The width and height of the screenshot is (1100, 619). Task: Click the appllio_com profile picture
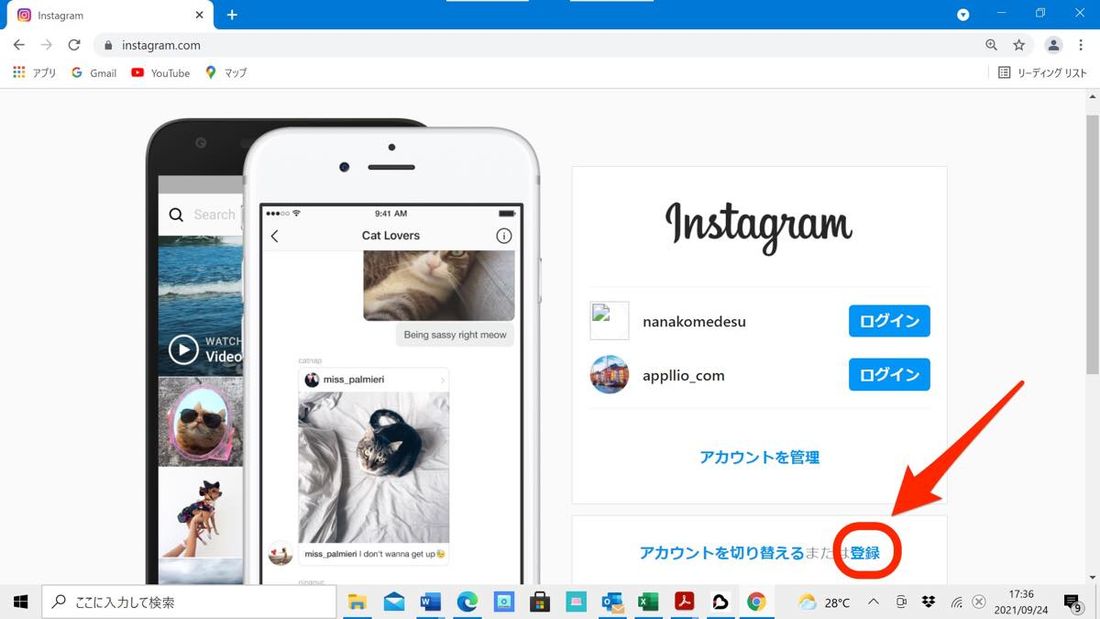click(609, 375)
